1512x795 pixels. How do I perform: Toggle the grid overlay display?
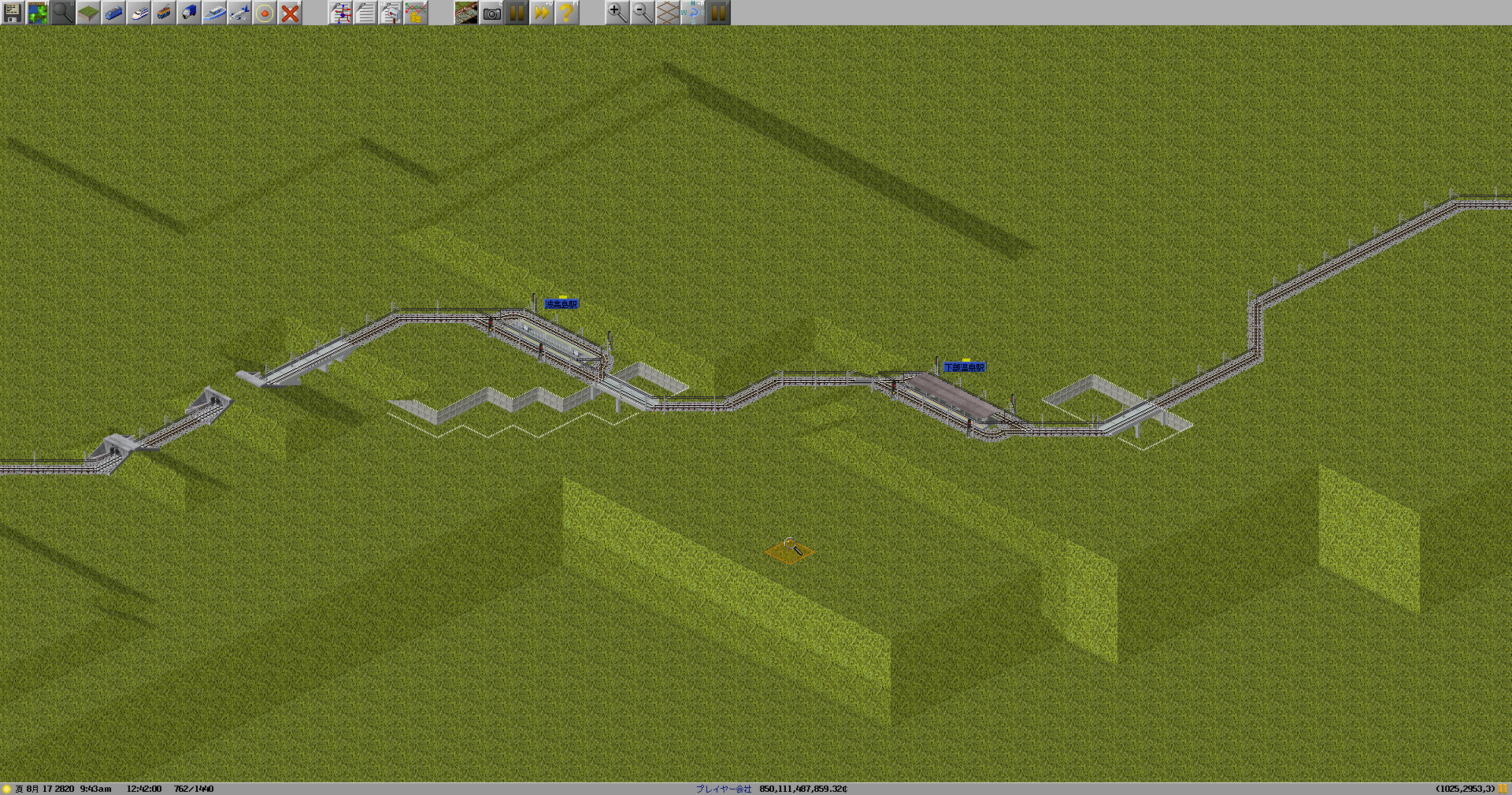pyautogui.click(x=668, y=13)
